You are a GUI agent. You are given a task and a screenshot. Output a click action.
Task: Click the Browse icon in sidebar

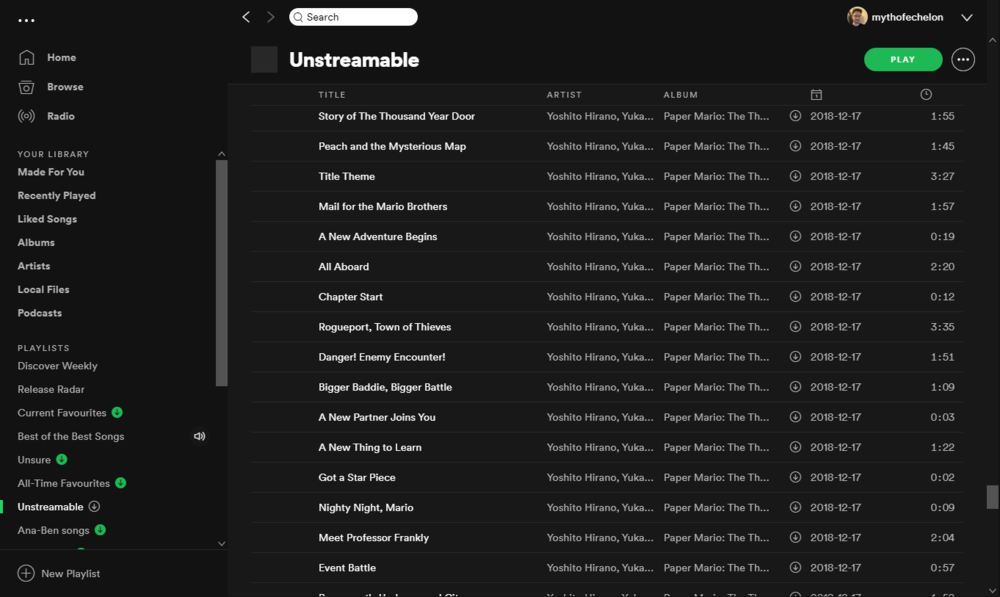pyautogui.click(x=26, y=87)
